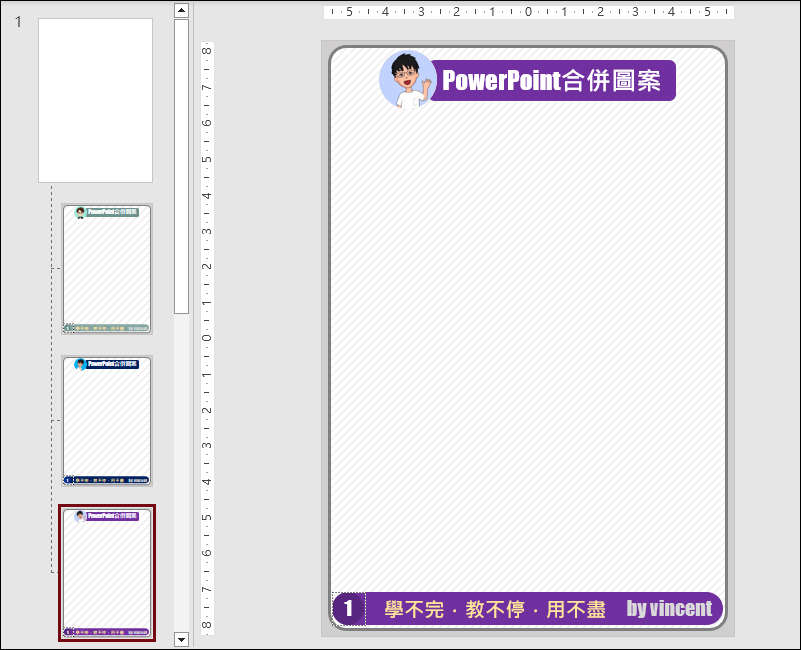Click the footer text '學不完．教不停．用不盡'
The height and width of the screenshot is (650, 801).
pyautogui.click(x=494, y=609)
